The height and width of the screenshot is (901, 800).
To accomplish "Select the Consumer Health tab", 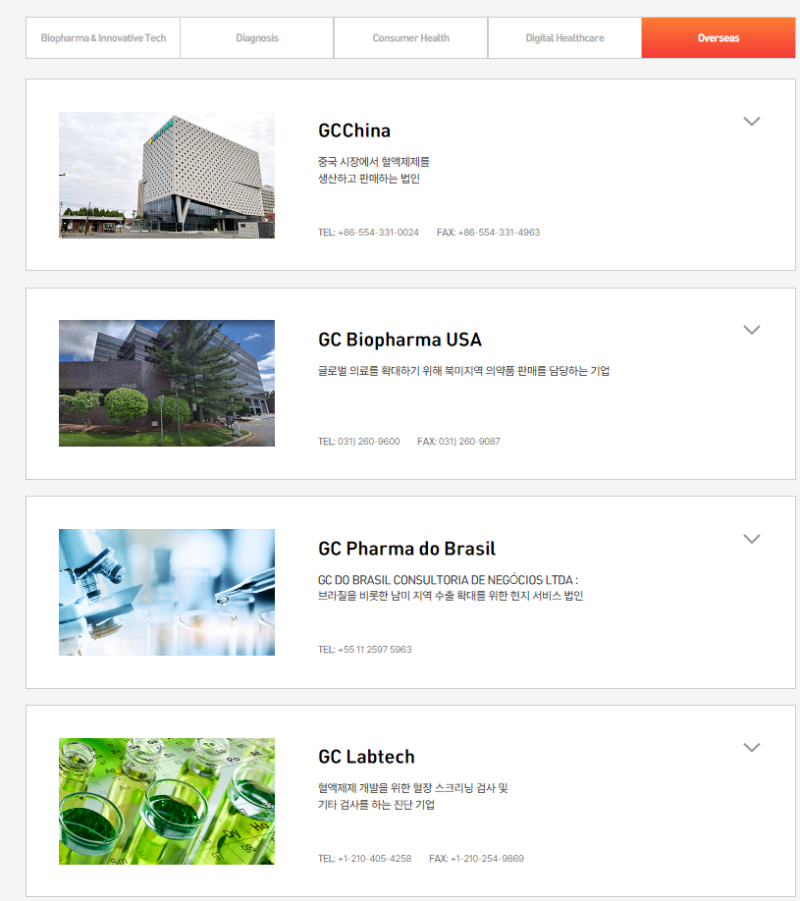I will coord(411,38).
